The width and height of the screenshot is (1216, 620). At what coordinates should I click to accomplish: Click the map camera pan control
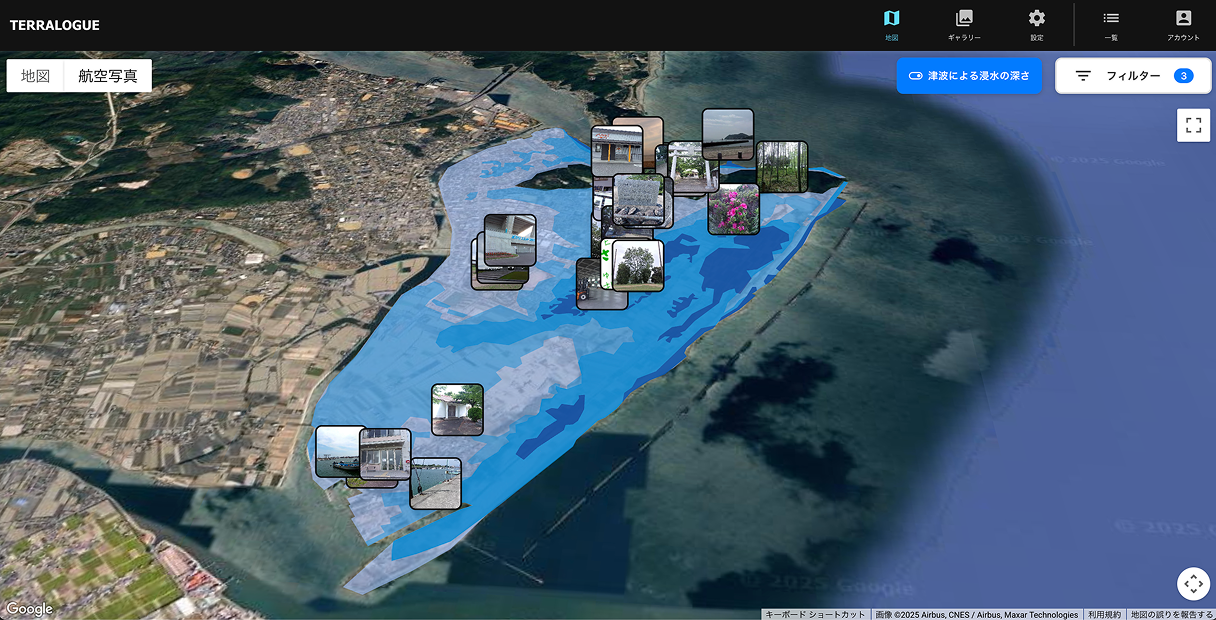pyautogui.click(x=1193, y=584)
